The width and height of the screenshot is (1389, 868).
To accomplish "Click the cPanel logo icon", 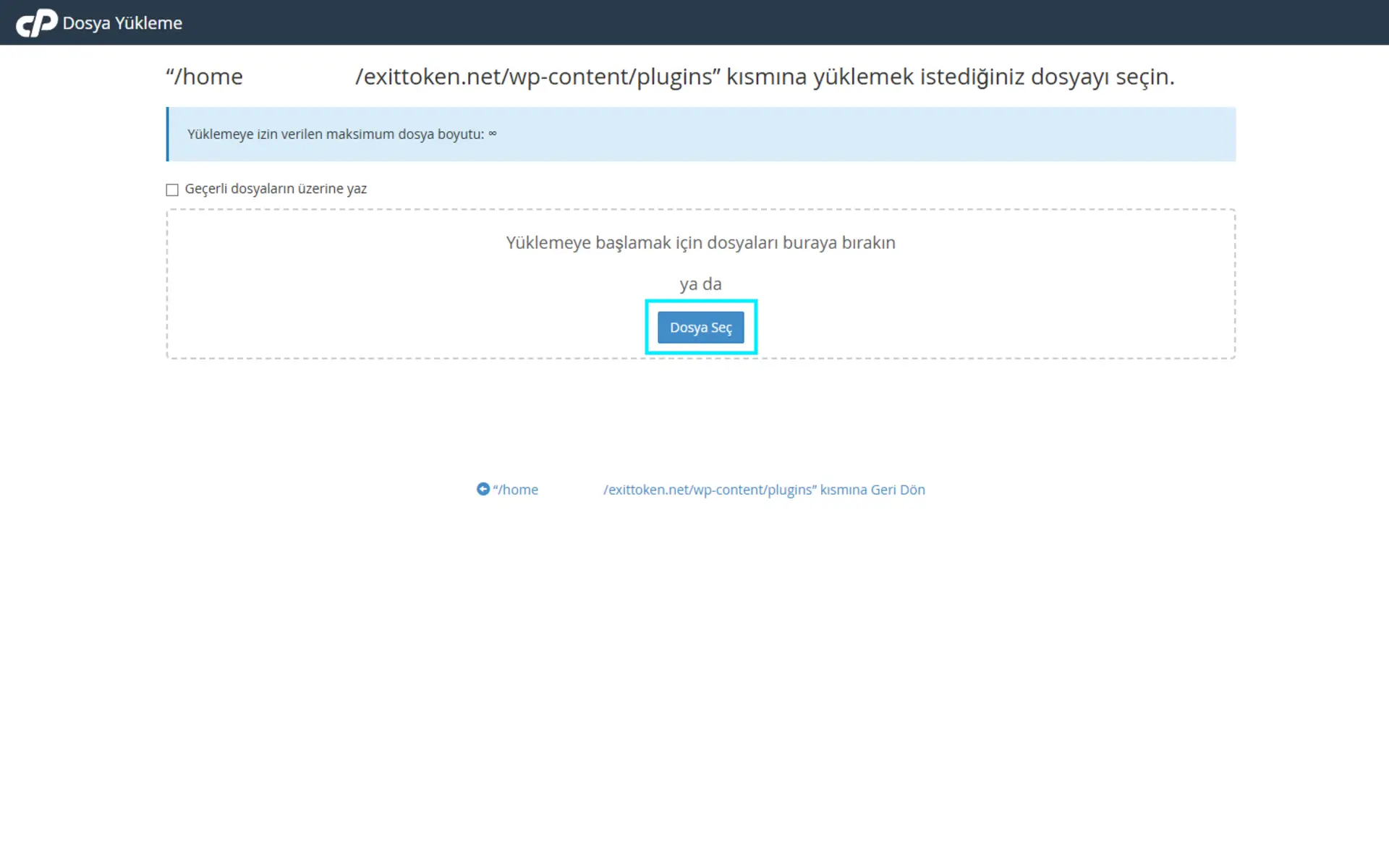I will [x=37, y=22].
